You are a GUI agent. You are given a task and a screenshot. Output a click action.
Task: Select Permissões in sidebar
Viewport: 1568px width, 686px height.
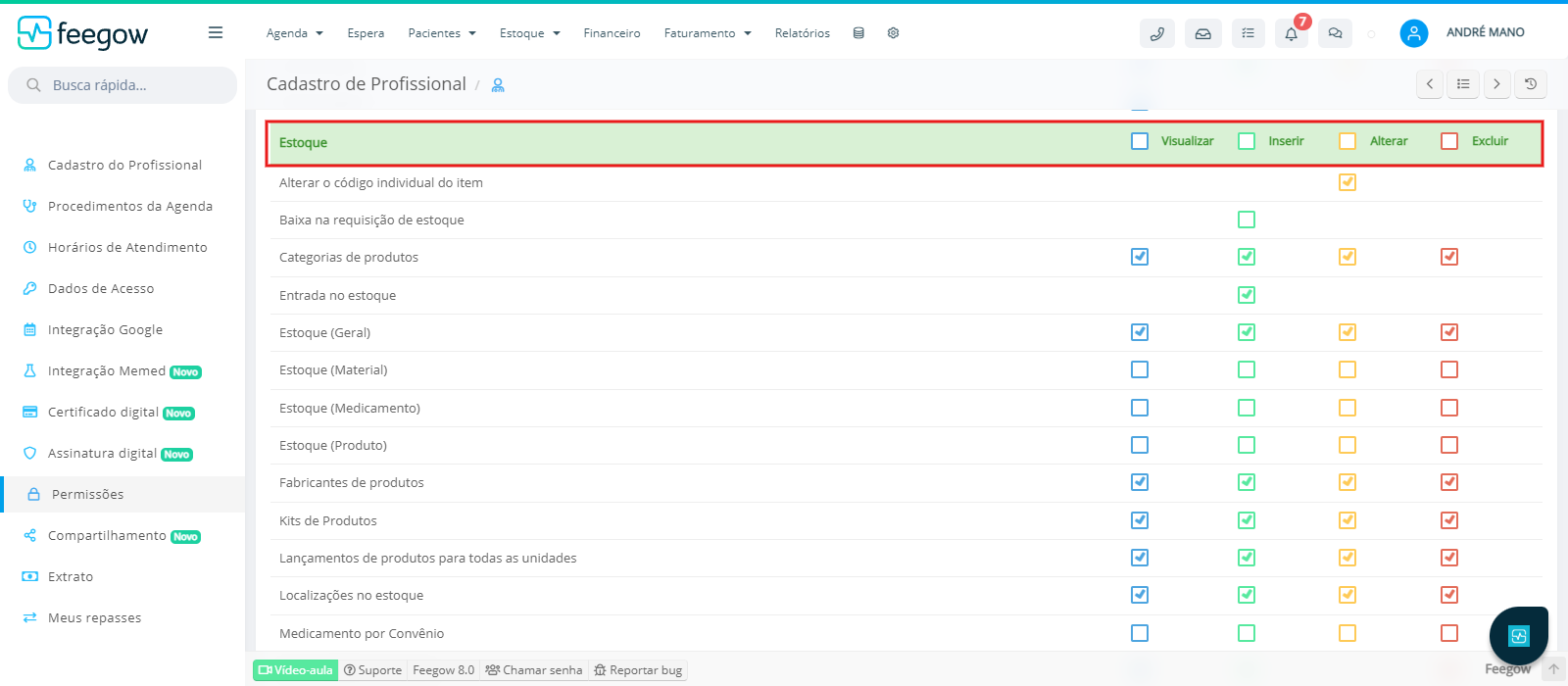coord(122,494)
